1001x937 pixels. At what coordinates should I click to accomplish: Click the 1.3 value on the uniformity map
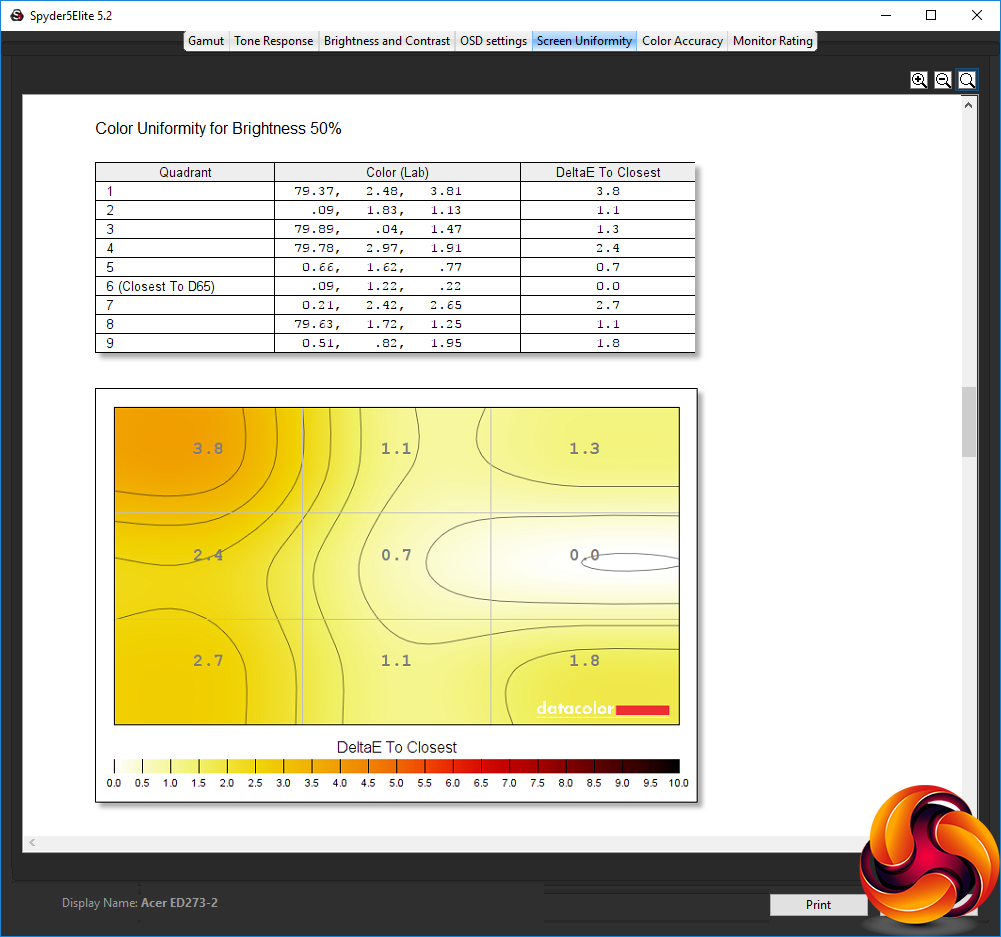pyautogui.click(x=584, y=449)
